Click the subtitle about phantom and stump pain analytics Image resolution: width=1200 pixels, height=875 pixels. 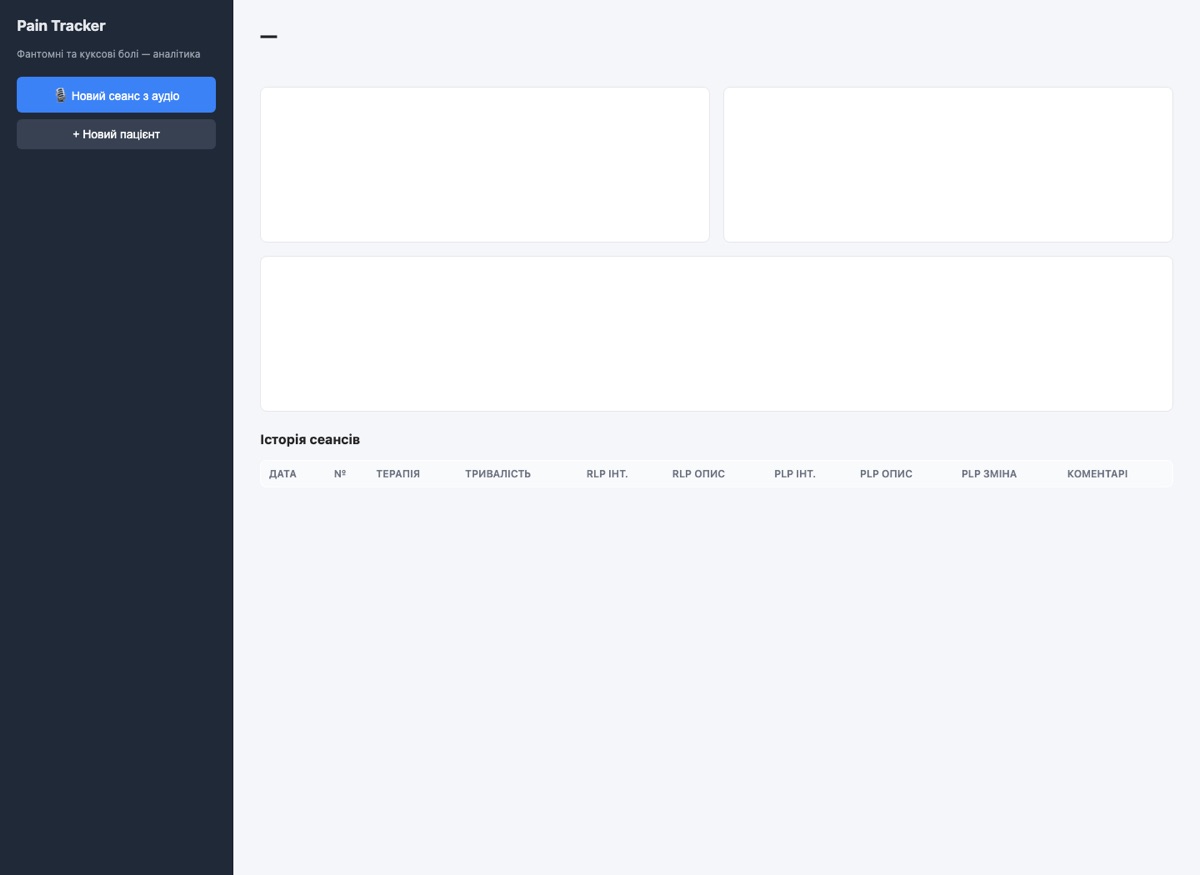point(108,54)
